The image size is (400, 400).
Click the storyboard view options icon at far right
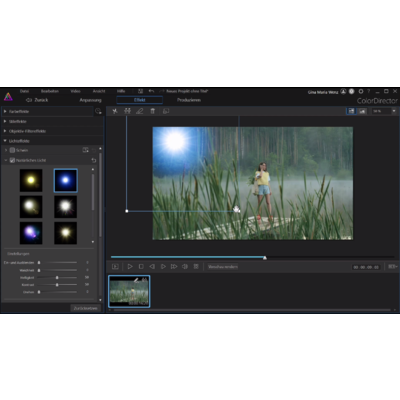[392, 267]
